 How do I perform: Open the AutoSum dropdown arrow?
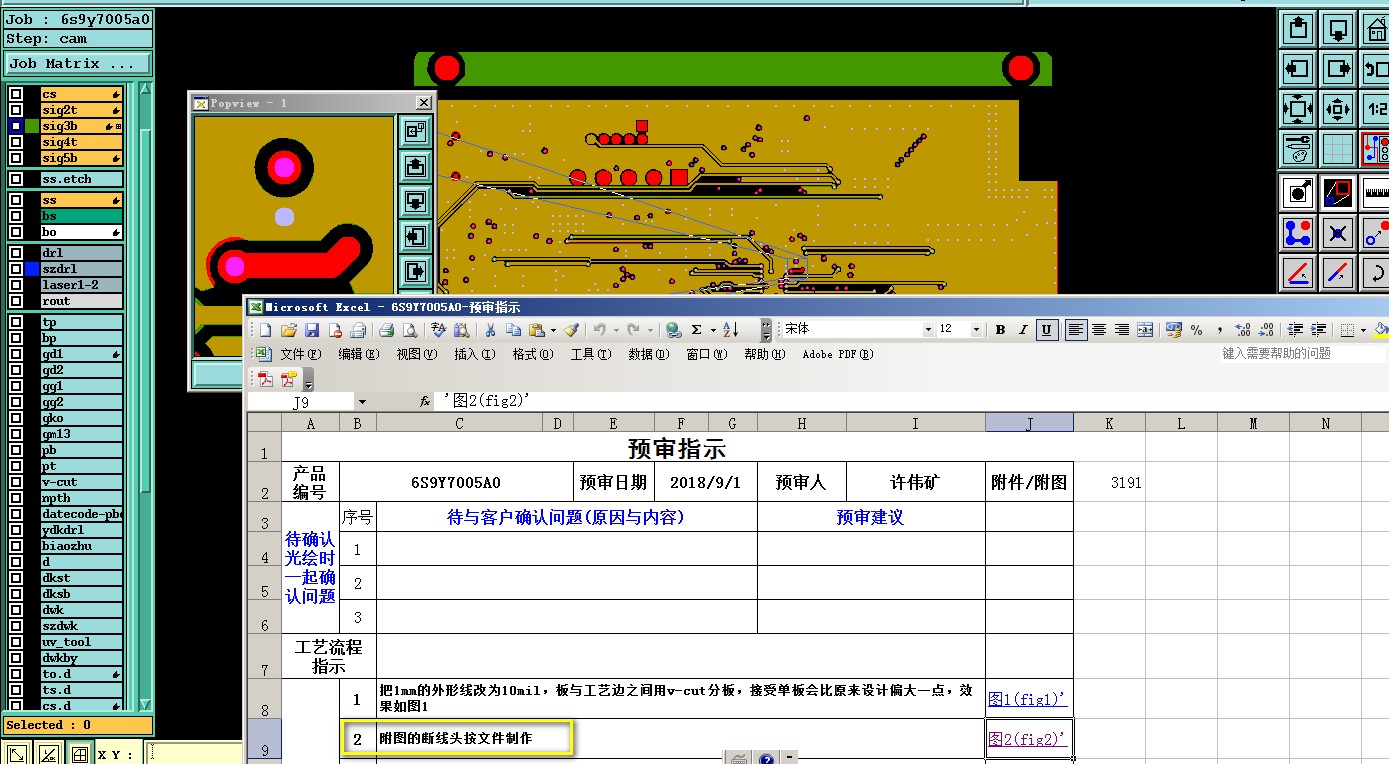(712, 330)
